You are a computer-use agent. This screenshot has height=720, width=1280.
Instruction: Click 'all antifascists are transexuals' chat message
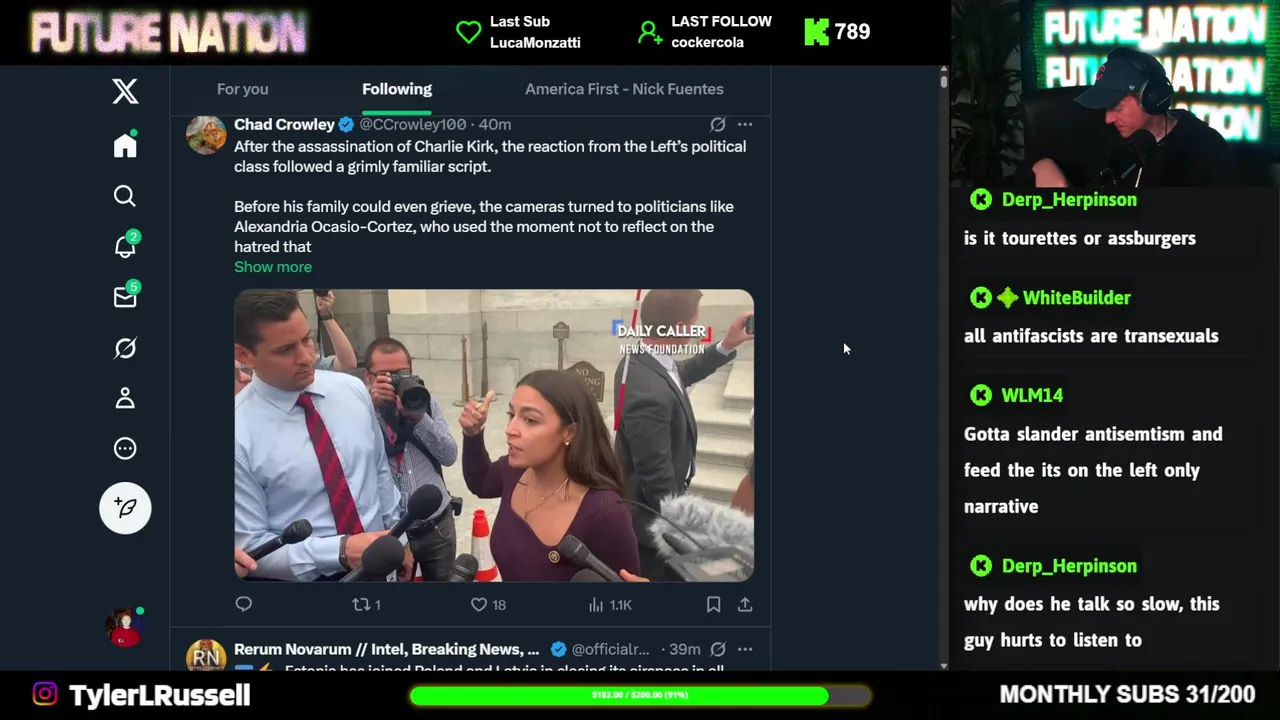click(1091, 336)
